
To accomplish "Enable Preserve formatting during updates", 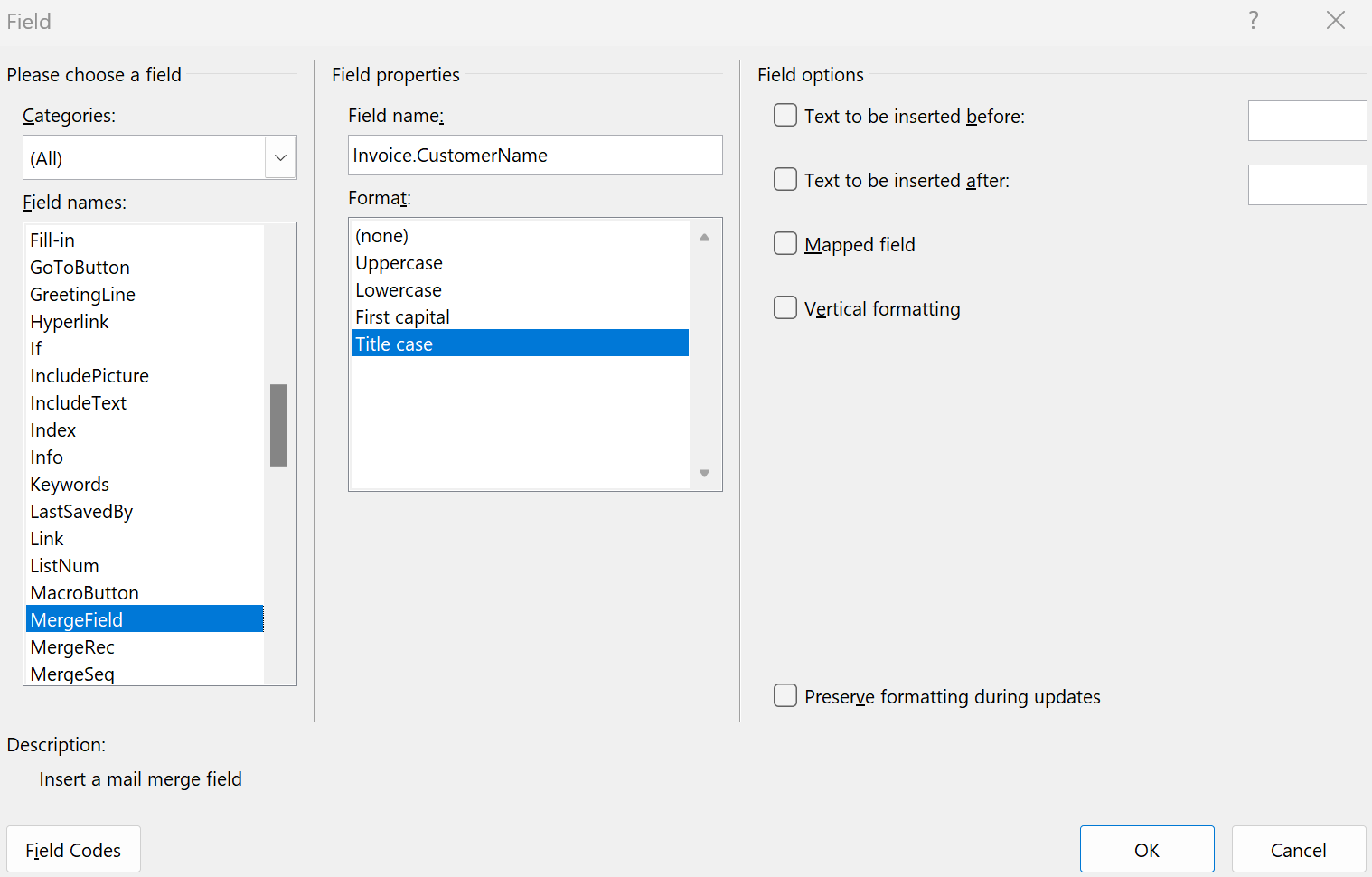I will pyautogui.click(x=785, y=696).
